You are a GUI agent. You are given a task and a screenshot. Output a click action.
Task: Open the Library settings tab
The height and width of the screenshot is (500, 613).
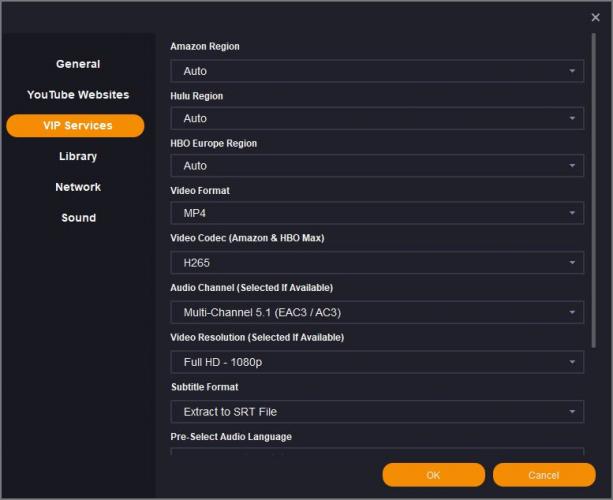[x=78, y=157]
